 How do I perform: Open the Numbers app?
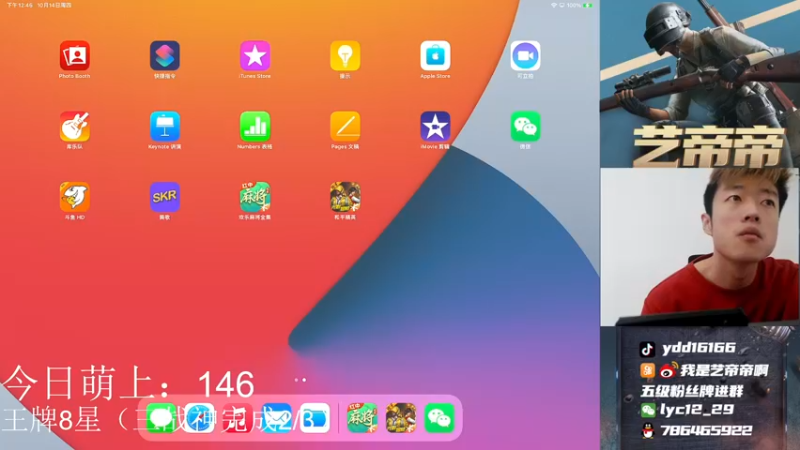255,126
